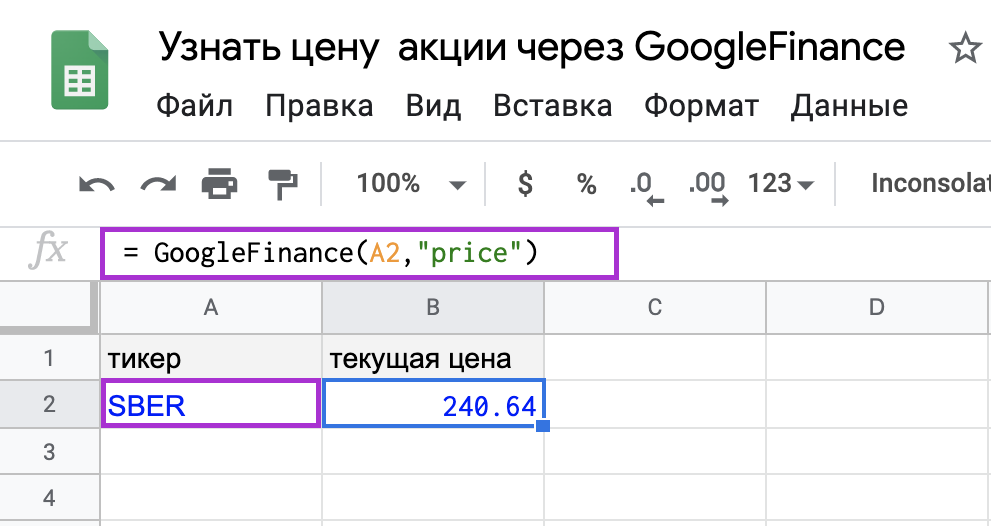Decrease decimal places
Screen dimensions: 991x526
[x=645, y=185]
